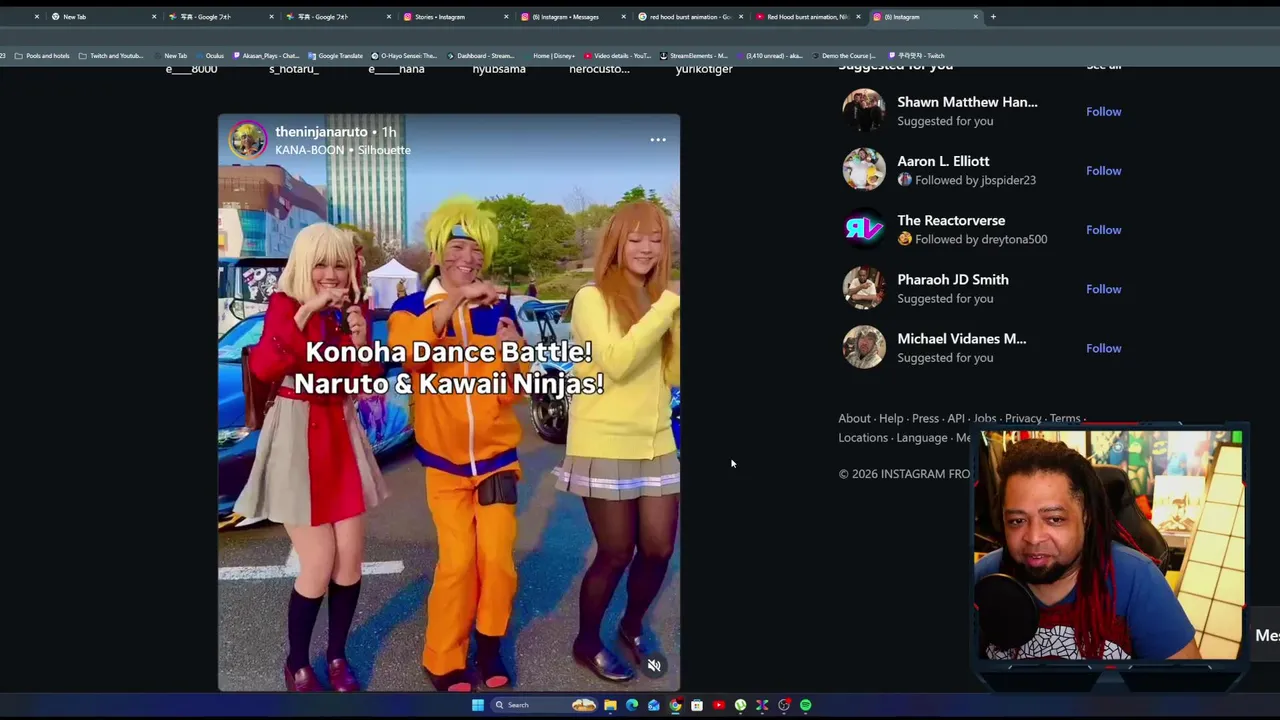The height and width of the screenshot is (720, 1280).
Task: Open Windows Start menu
Action: [478, 705]
